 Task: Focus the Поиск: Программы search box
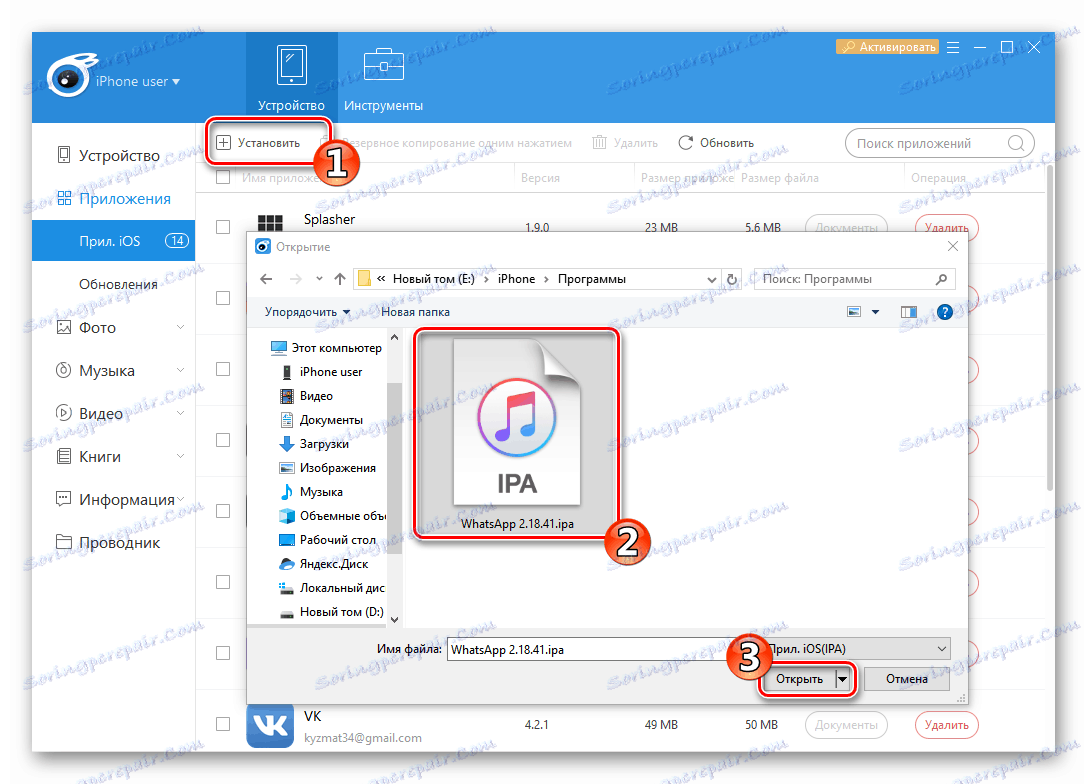pos(854,279)
